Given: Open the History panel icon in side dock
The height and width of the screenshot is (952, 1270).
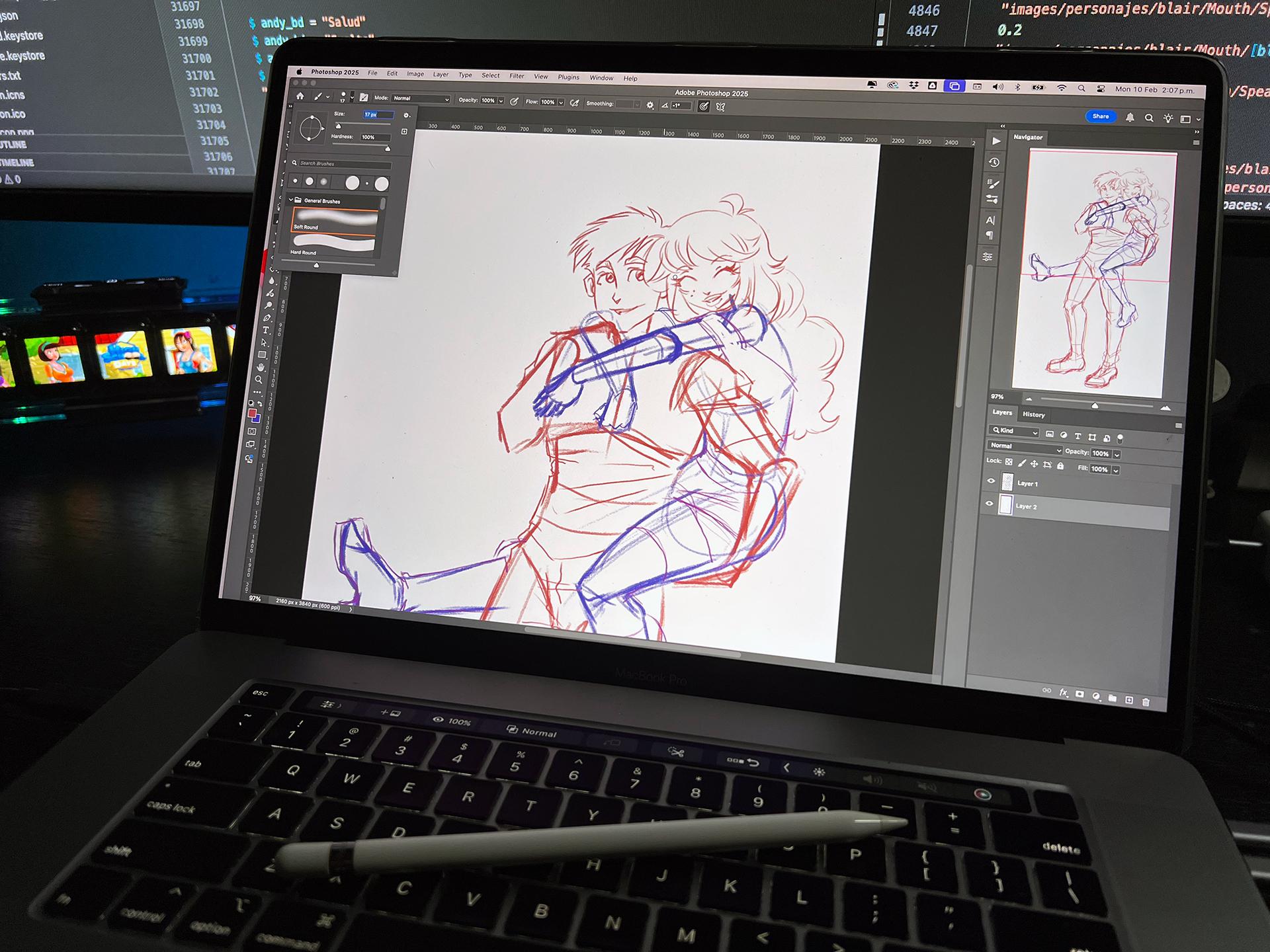Looking at the screenshot, I should coord(994,163).
